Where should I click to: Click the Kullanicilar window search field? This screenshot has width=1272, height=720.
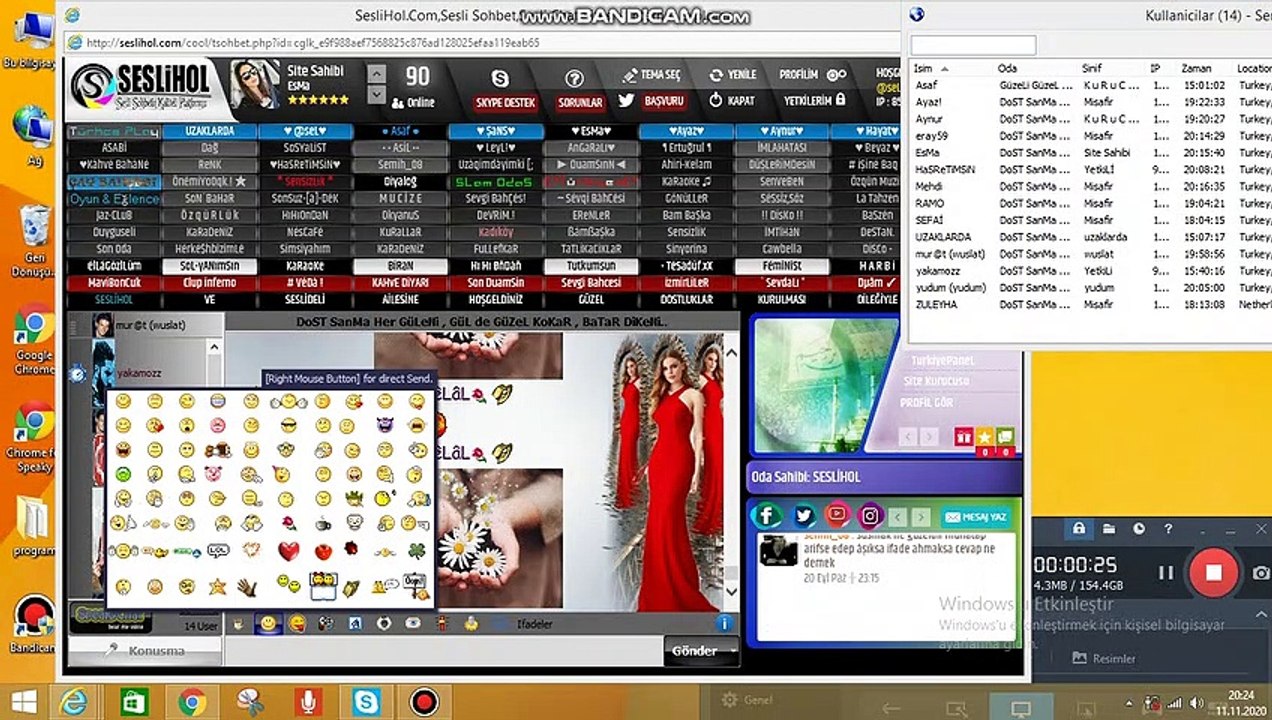973,45
